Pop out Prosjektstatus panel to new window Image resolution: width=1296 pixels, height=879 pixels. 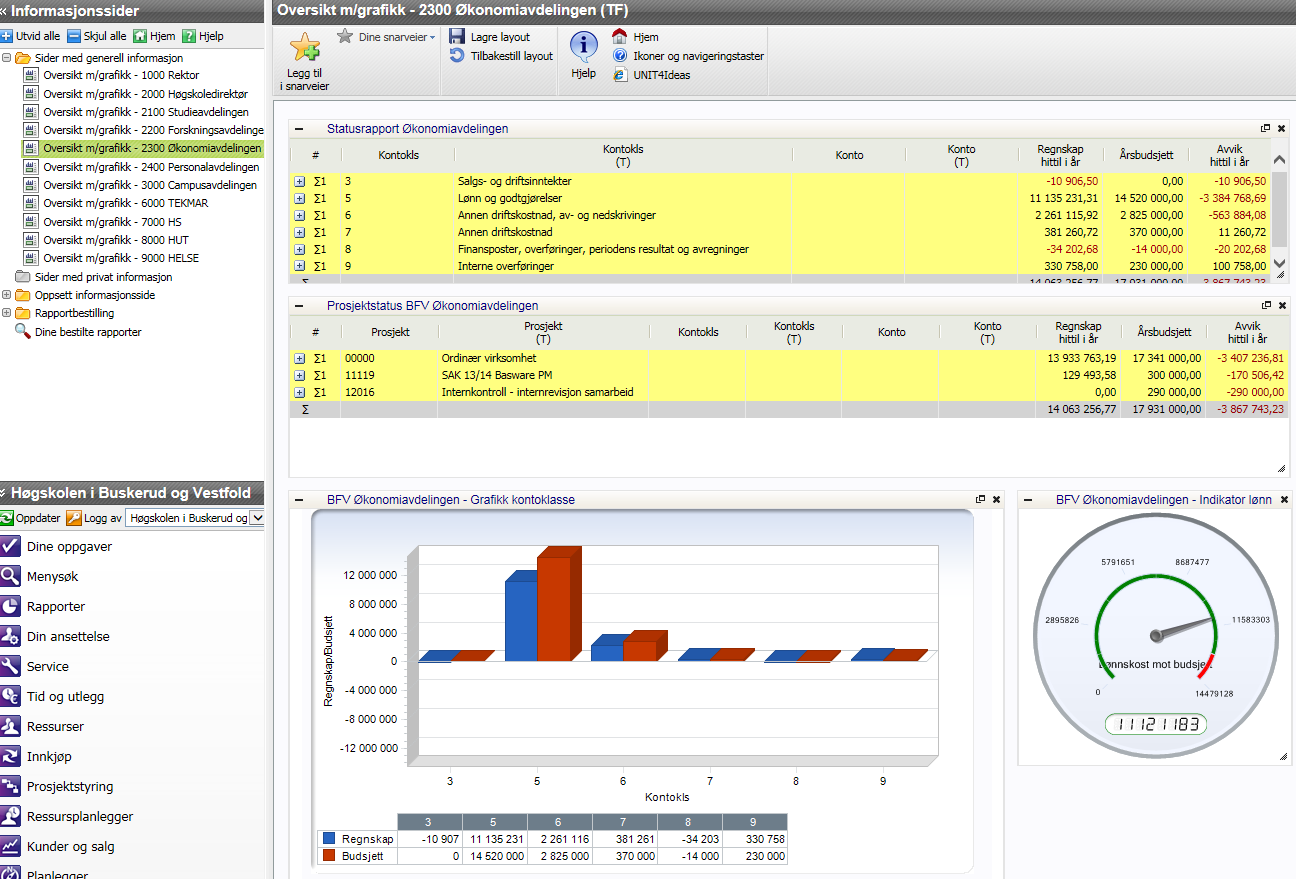coord(1266,306)
